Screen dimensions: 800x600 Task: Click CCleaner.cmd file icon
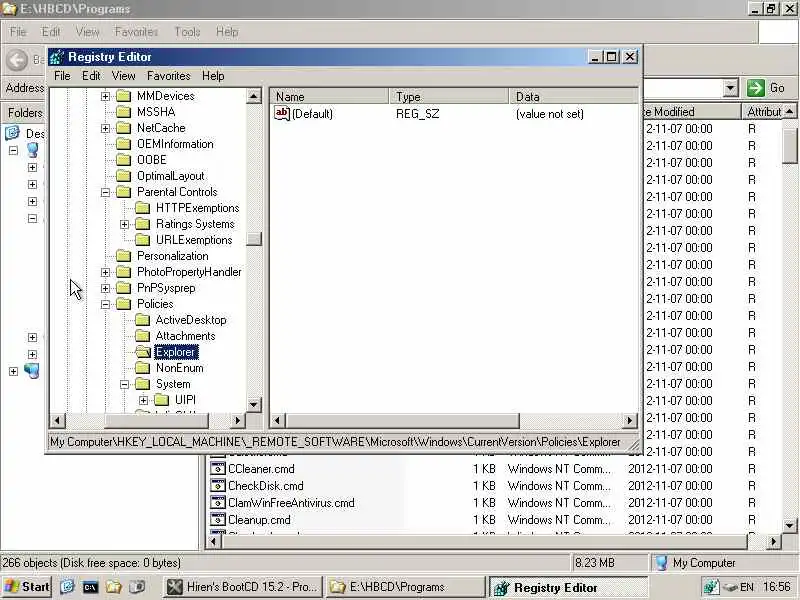218,469
